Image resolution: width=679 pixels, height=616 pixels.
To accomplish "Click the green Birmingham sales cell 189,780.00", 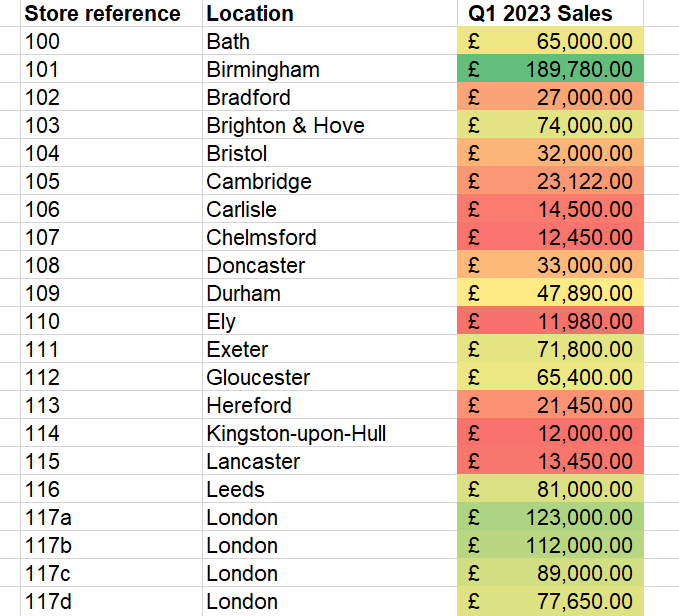I will 550,70.
